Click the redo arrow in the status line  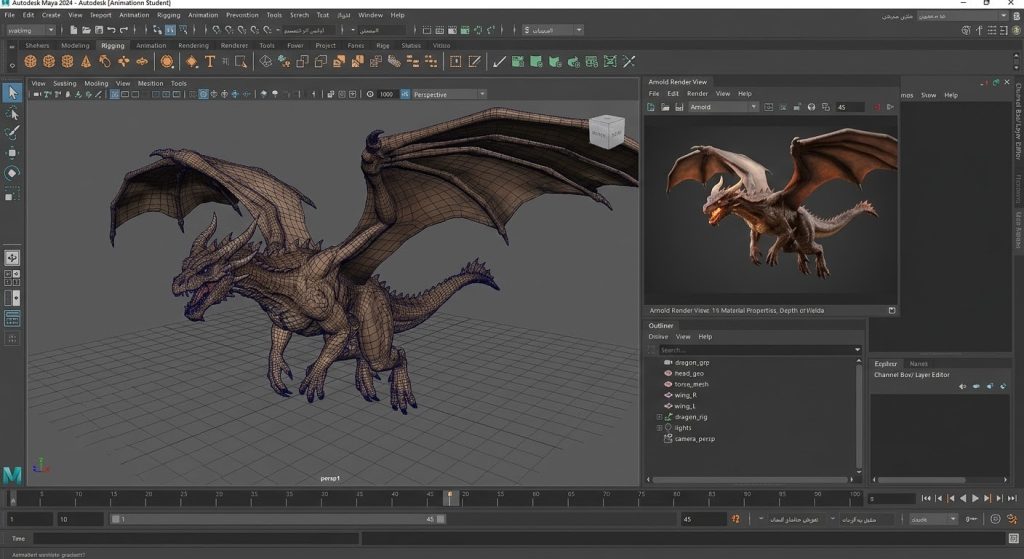pyautogui.click(x=124, y=30)
